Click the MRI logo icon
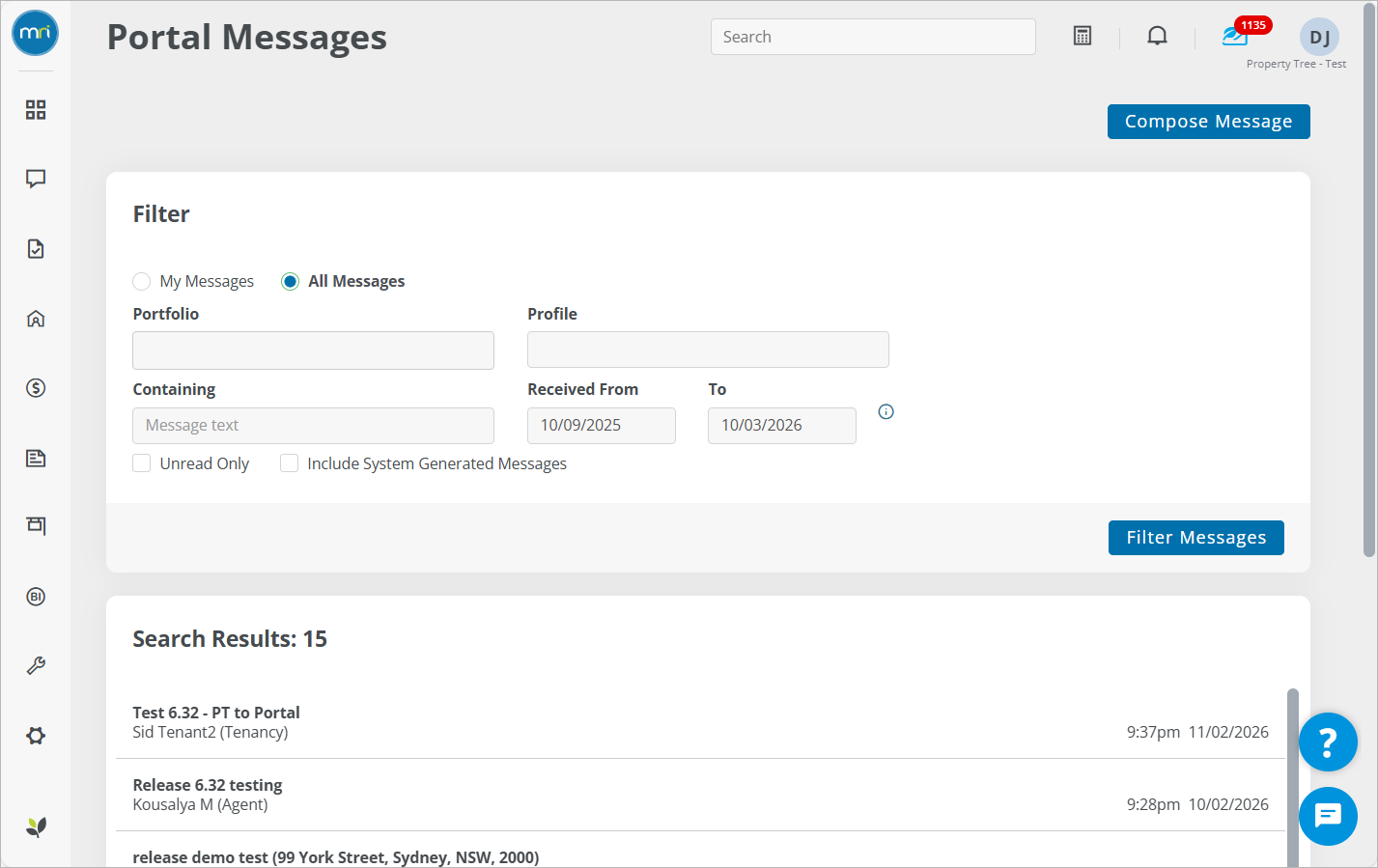The image size is (1378, 868). tap(35, 33)
